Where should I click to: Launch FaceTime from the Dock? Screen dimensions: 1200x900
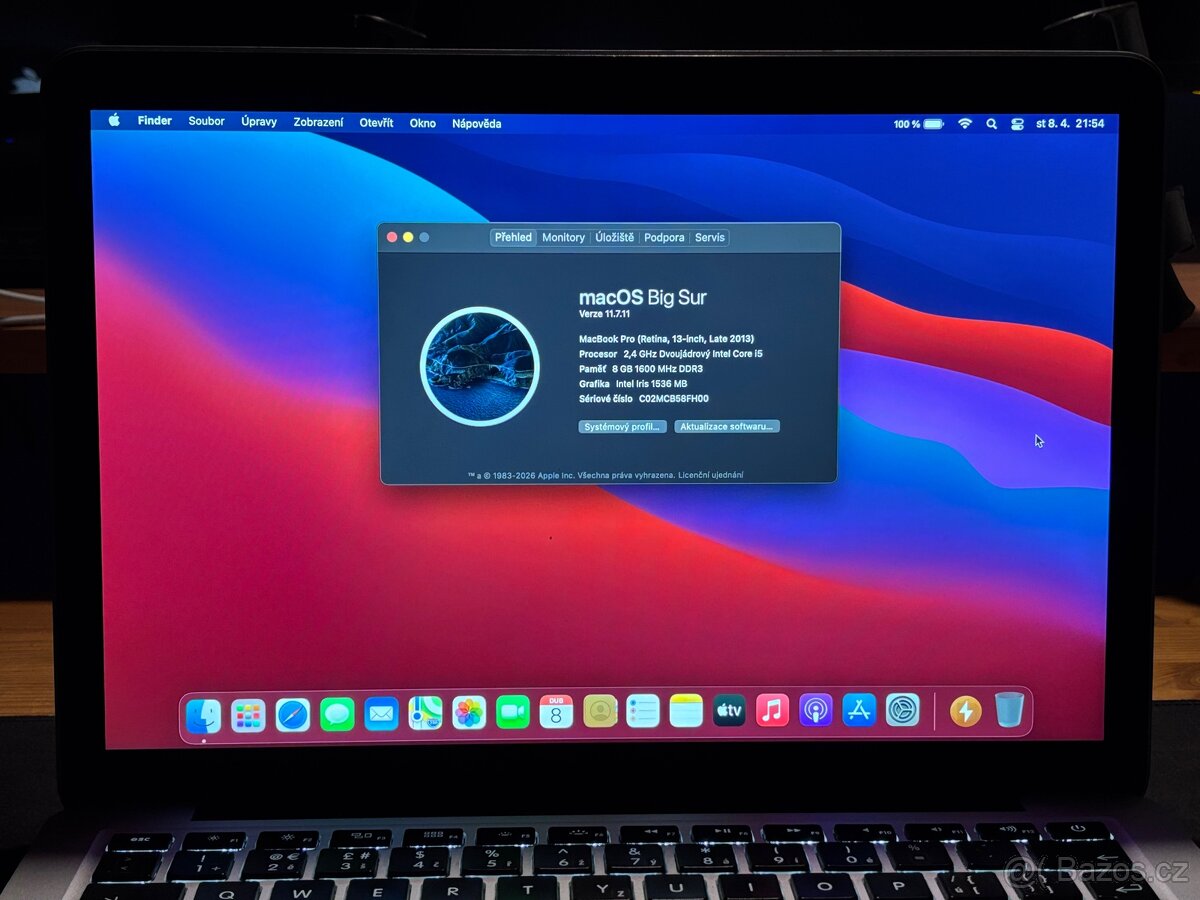coord(514,714)
